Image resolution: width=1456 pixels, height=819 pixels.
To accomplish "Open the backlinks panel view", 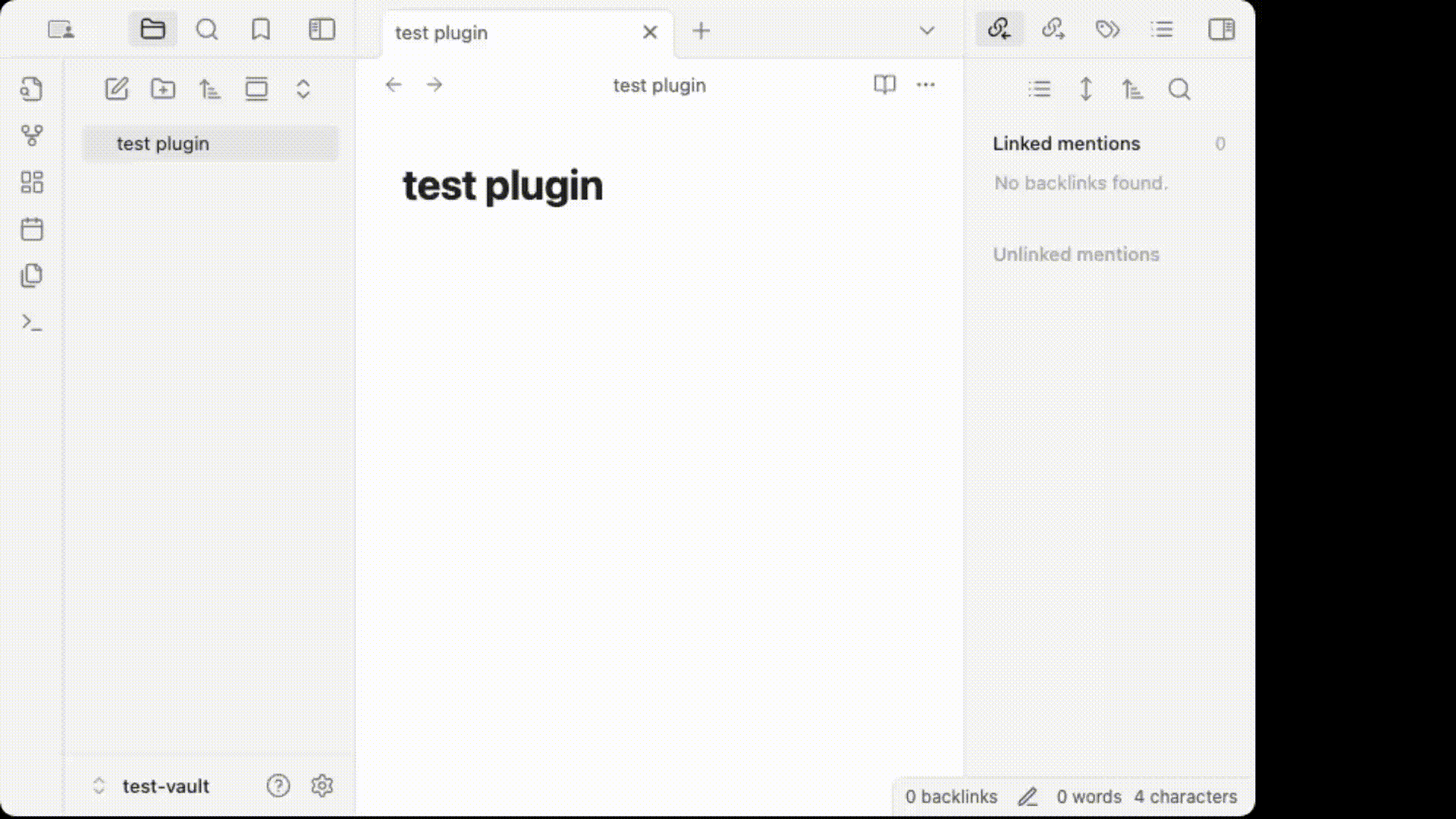I will 998,30.
